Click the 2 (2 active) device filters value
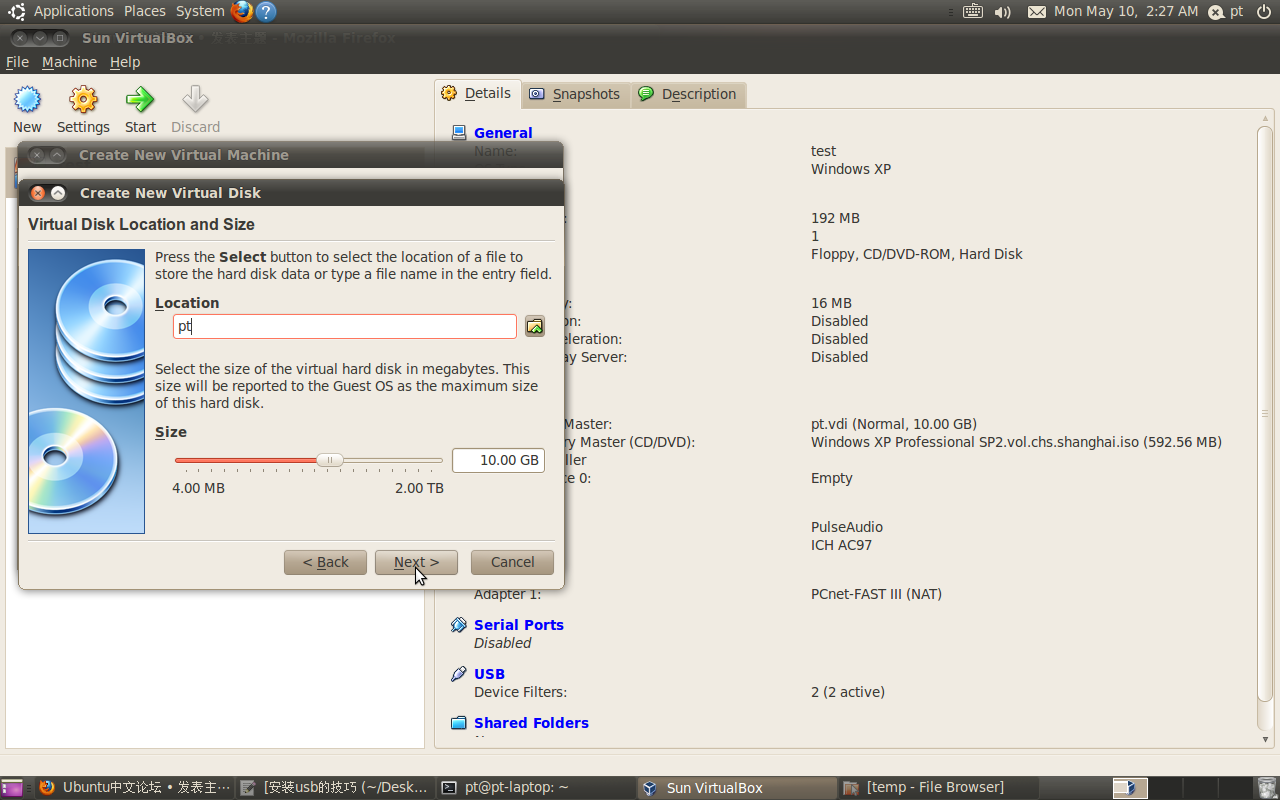 pyautogui.click(x=848, y=692)
